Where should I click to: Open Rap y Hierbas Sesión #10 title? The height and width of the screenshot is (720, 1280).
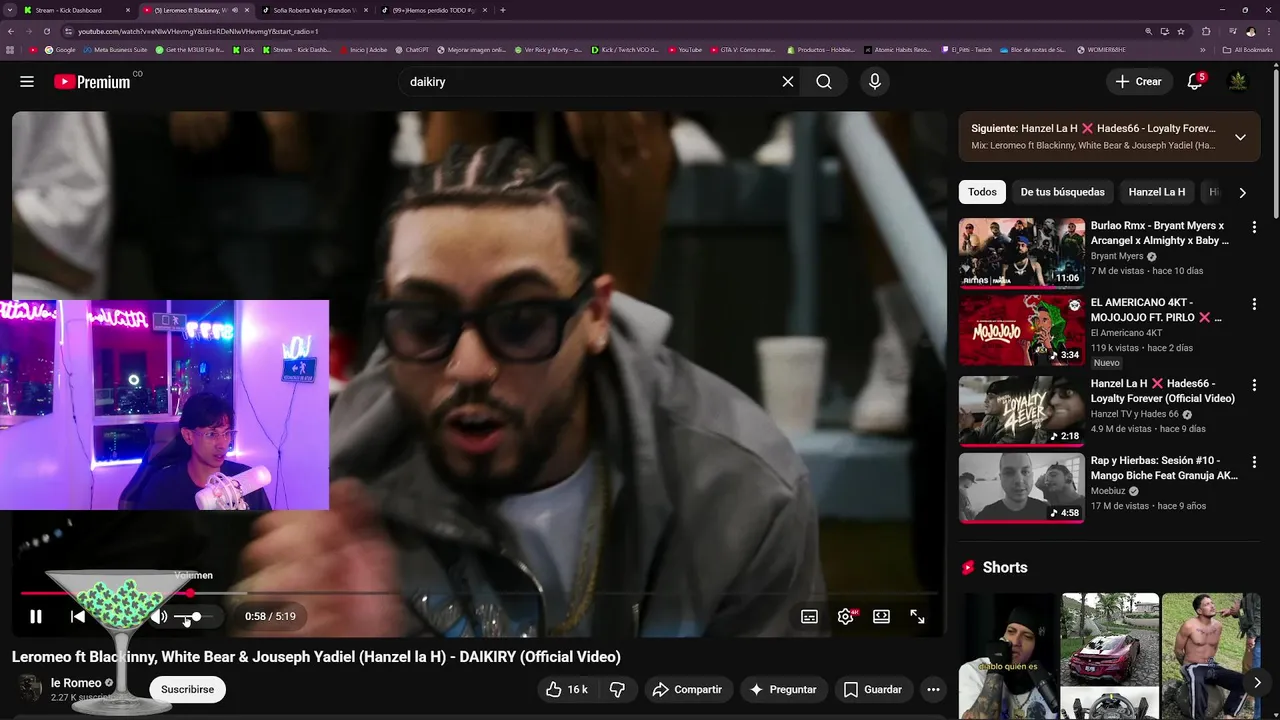tap(1164, 468)
